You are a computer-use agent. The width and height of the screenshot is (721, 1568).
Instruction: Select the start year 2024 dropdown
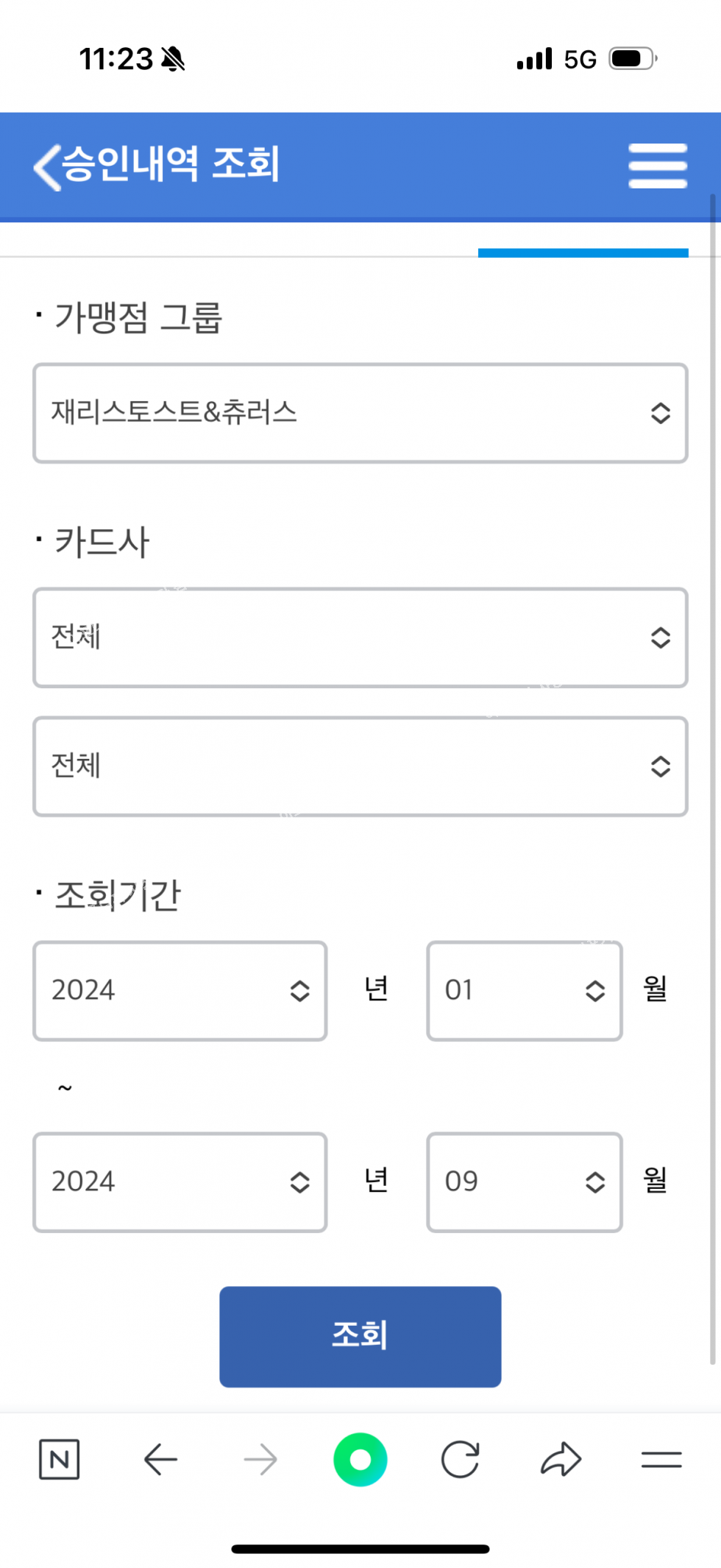click(x=180, y=991)
